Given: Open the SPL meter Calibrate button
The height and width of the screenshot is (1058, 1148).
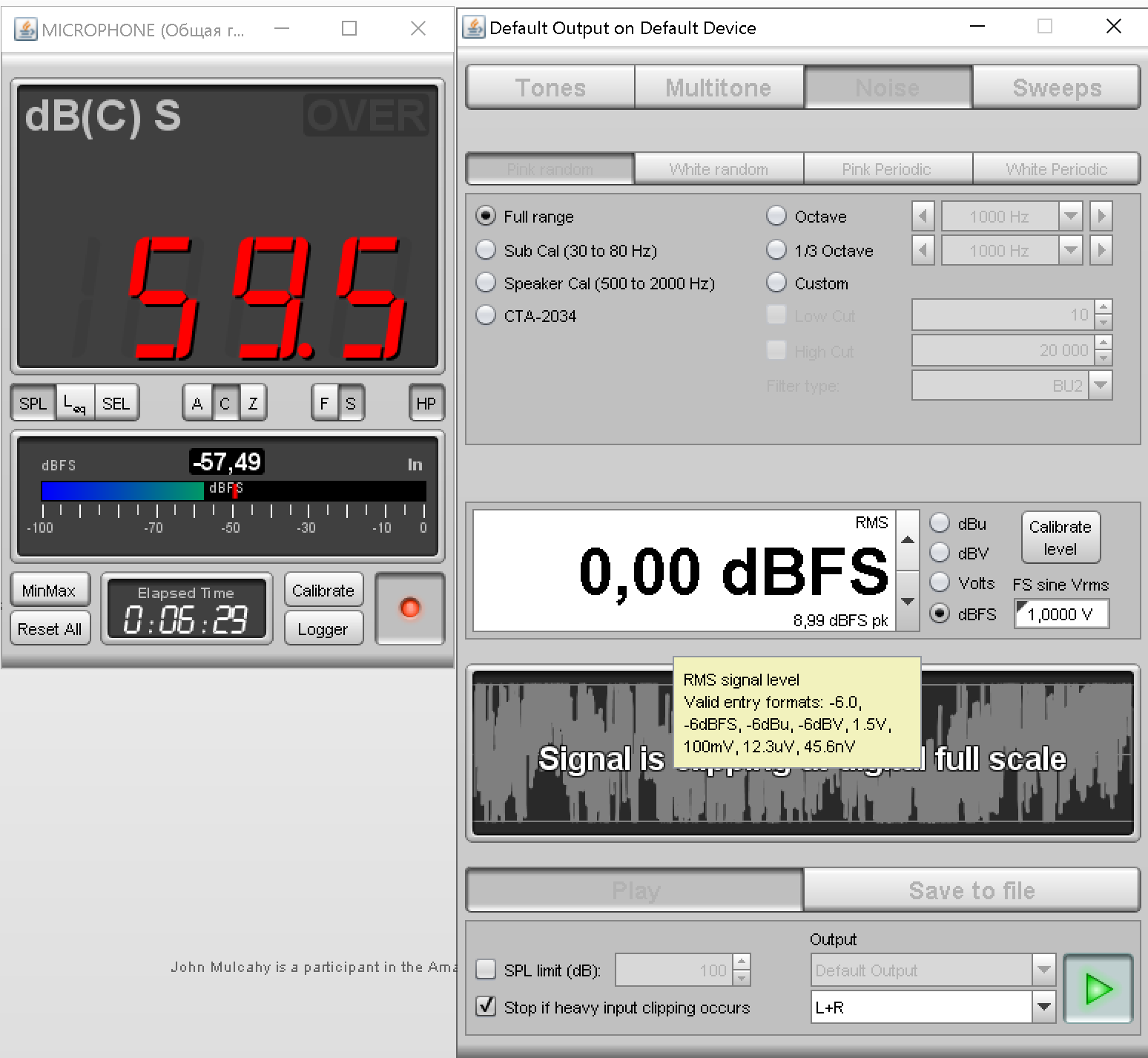Looking at the screenshot, I should tap(323, 591).
